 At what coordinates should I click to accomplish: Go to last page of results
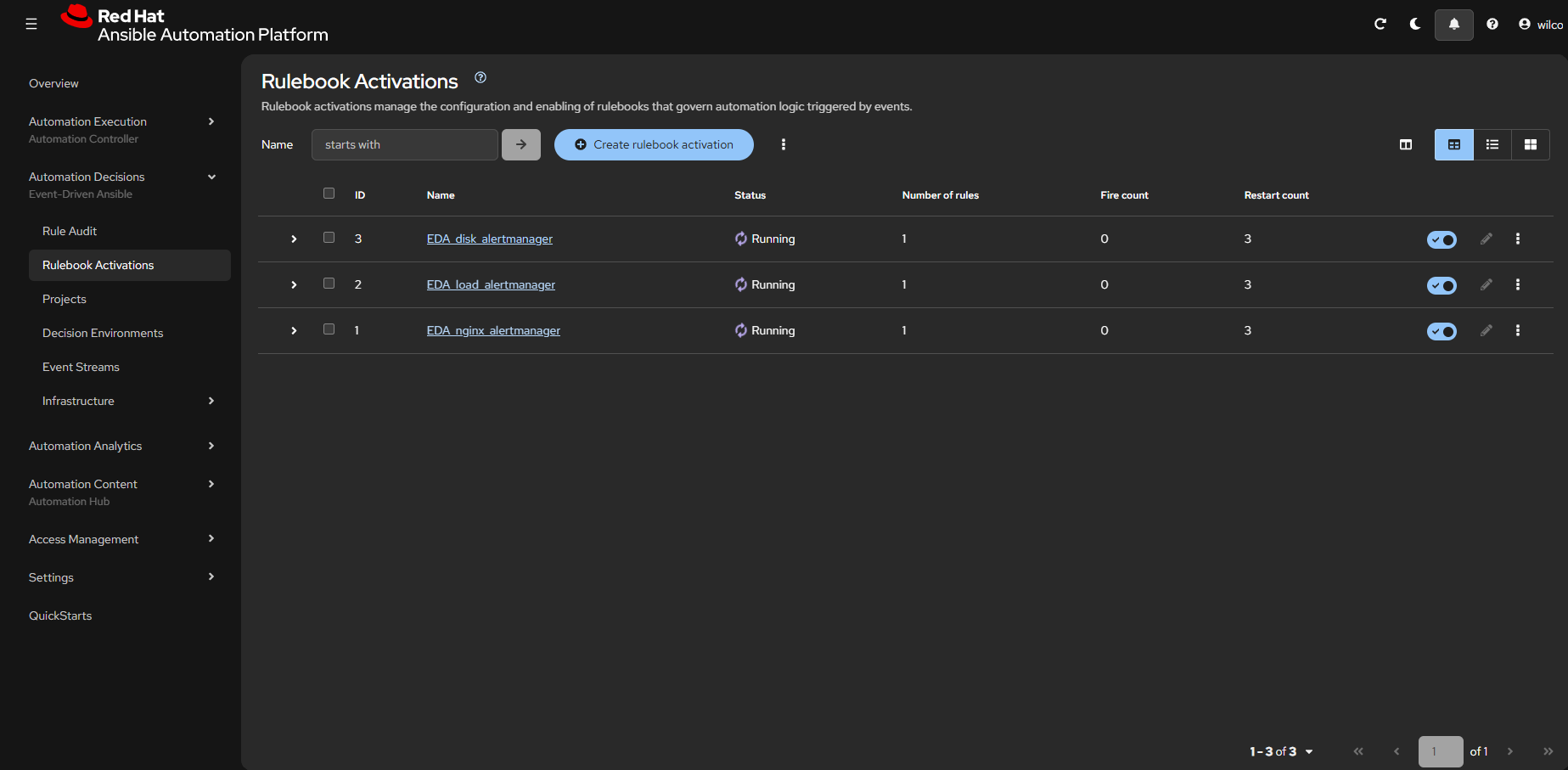(x=1548, y=751)
